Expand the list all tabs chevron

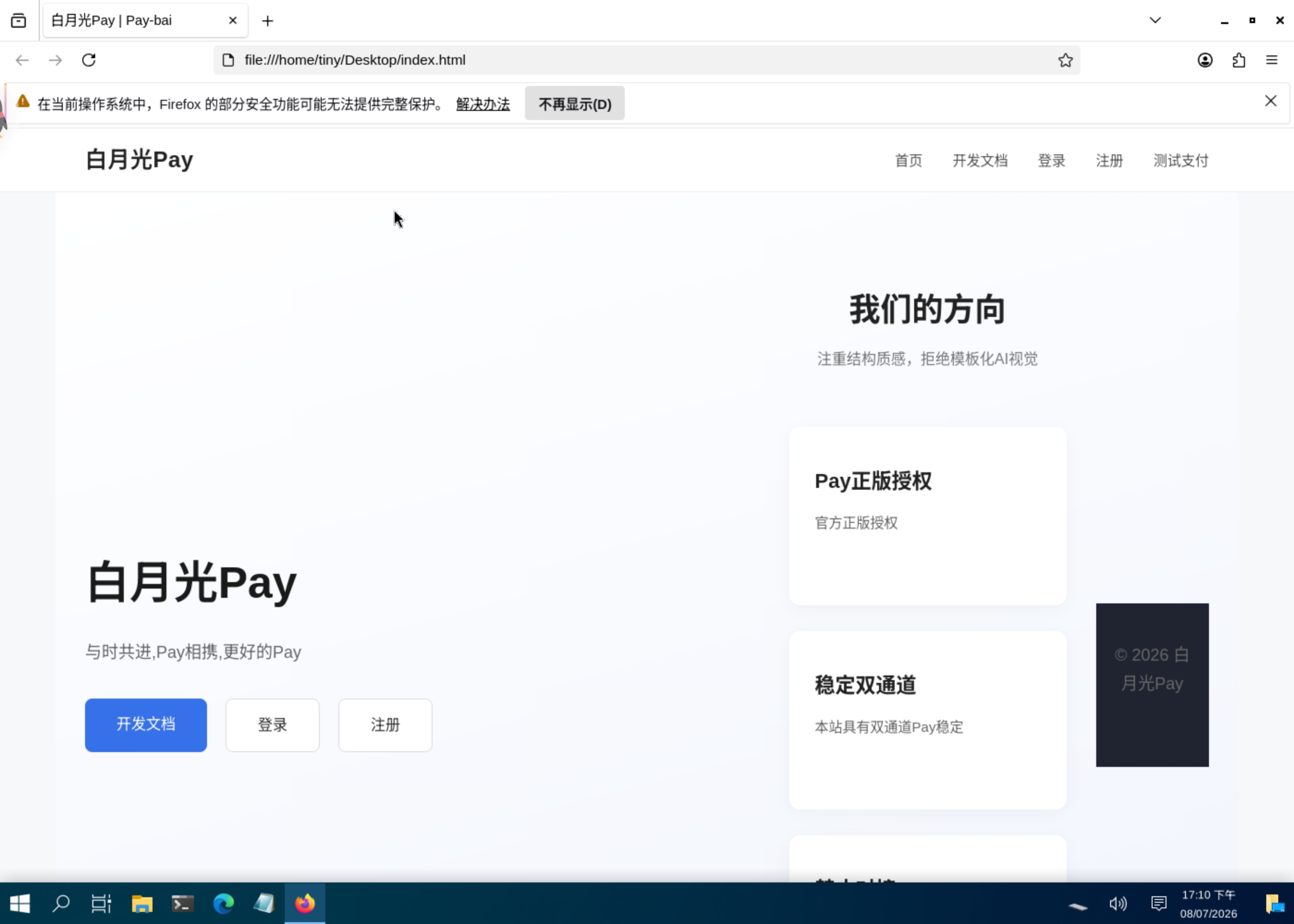(x=1154, y=20)
